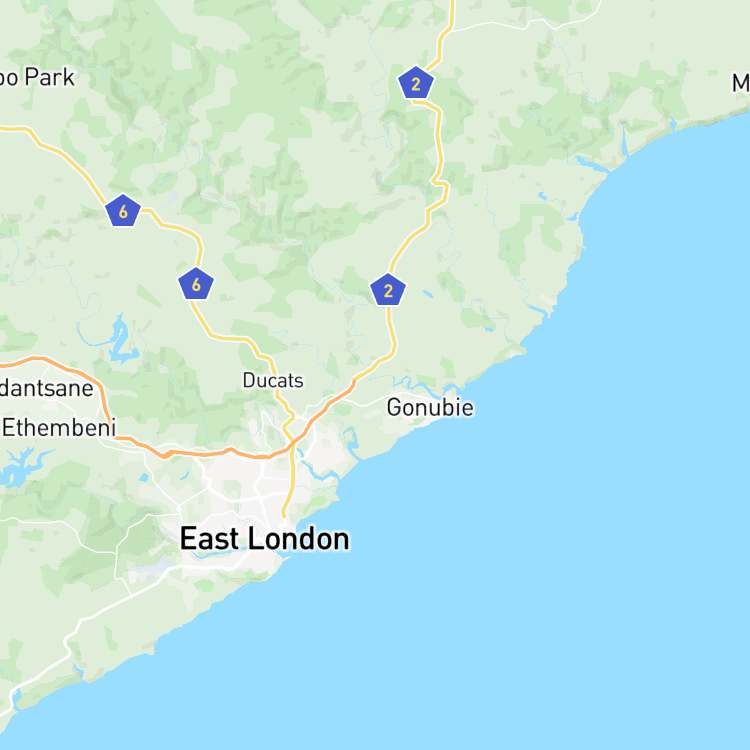Select the route 2 shield above Gonubie
This screenshot has height=750, width=750.
388,289
